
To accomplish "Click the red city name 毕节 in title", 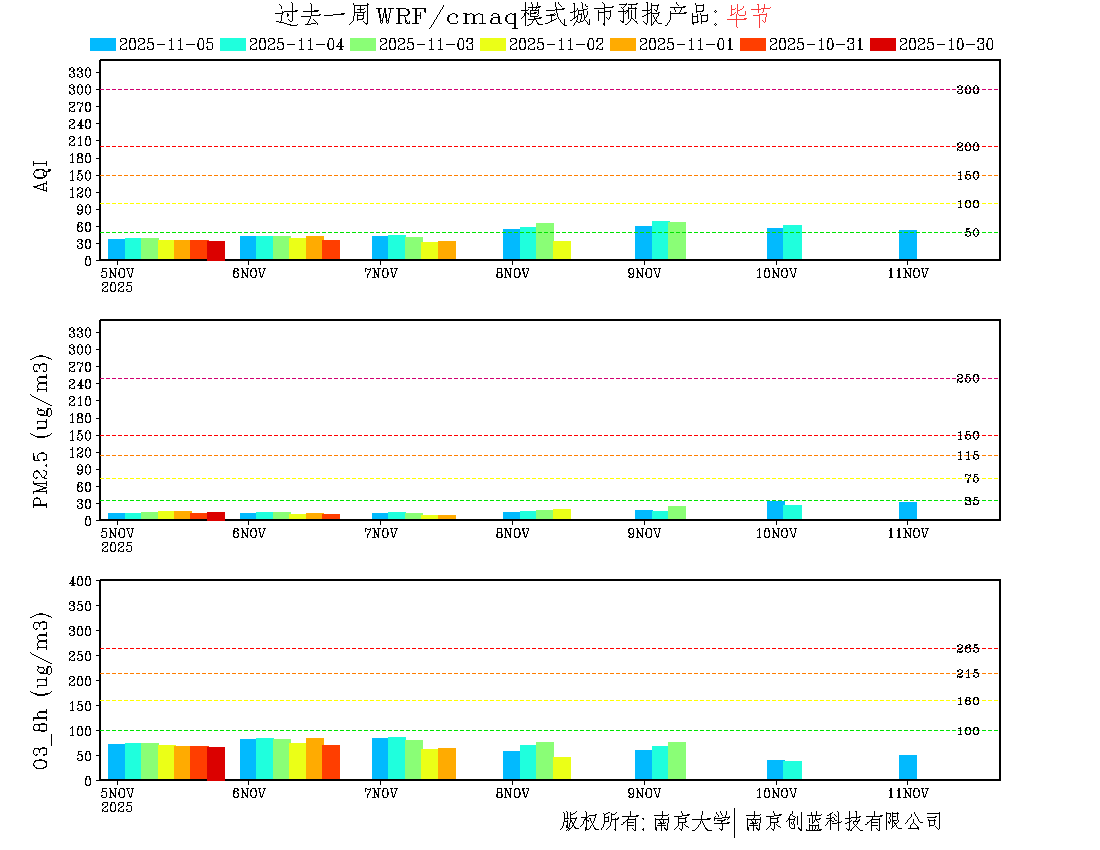I will [x=749, y=15].
